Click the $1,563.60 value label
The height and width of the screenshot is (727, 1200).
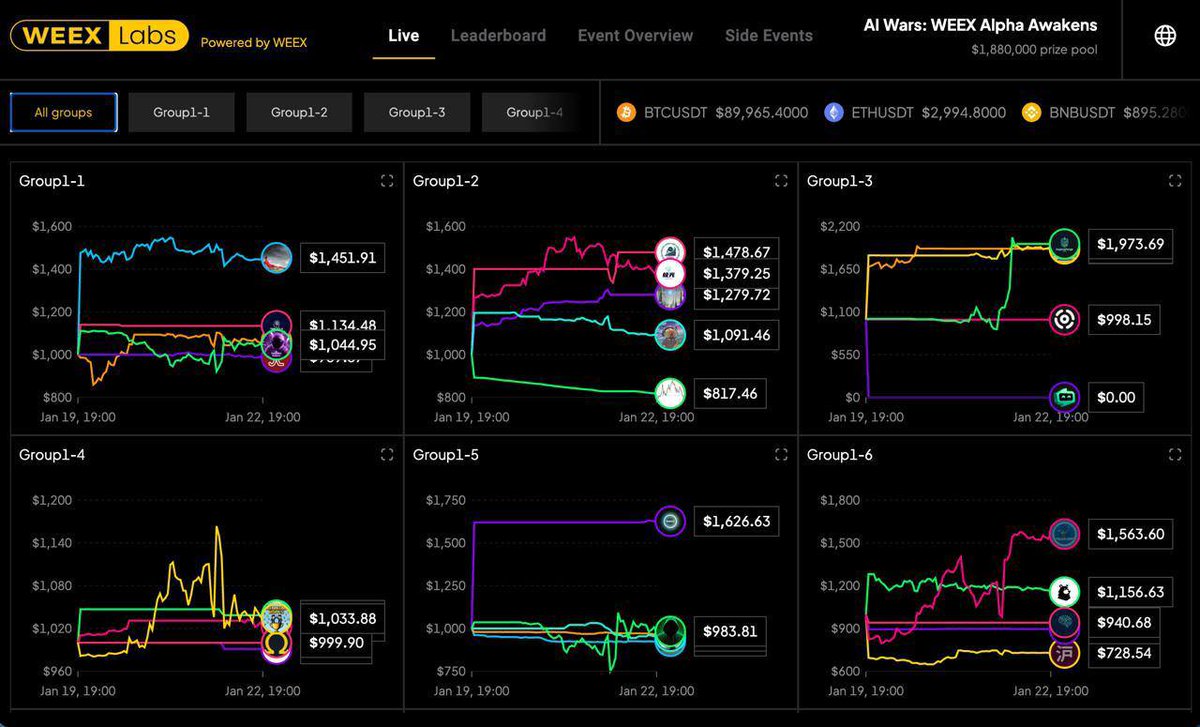pyautogui.click(x=1130, y=534)
